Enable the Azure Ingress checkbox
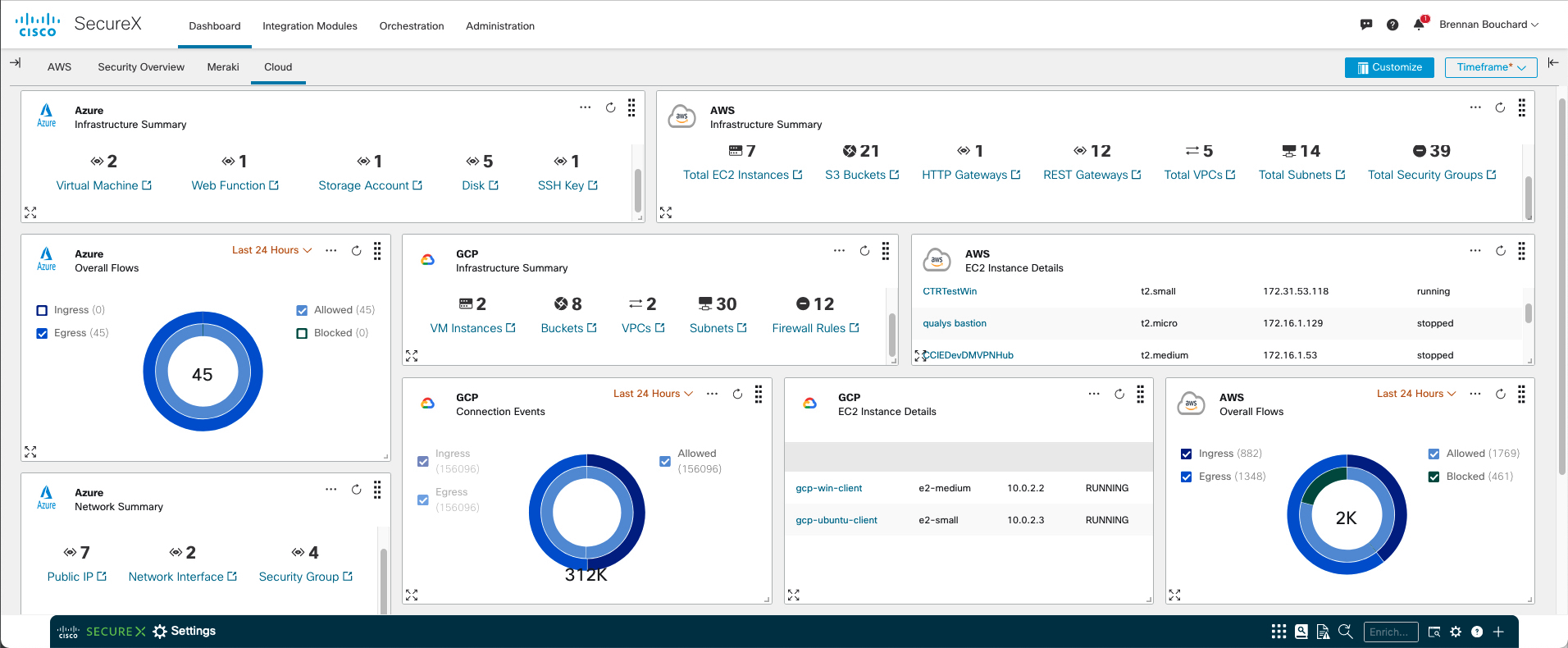This screenshot has height=648, width=1568. pos(42,310)
